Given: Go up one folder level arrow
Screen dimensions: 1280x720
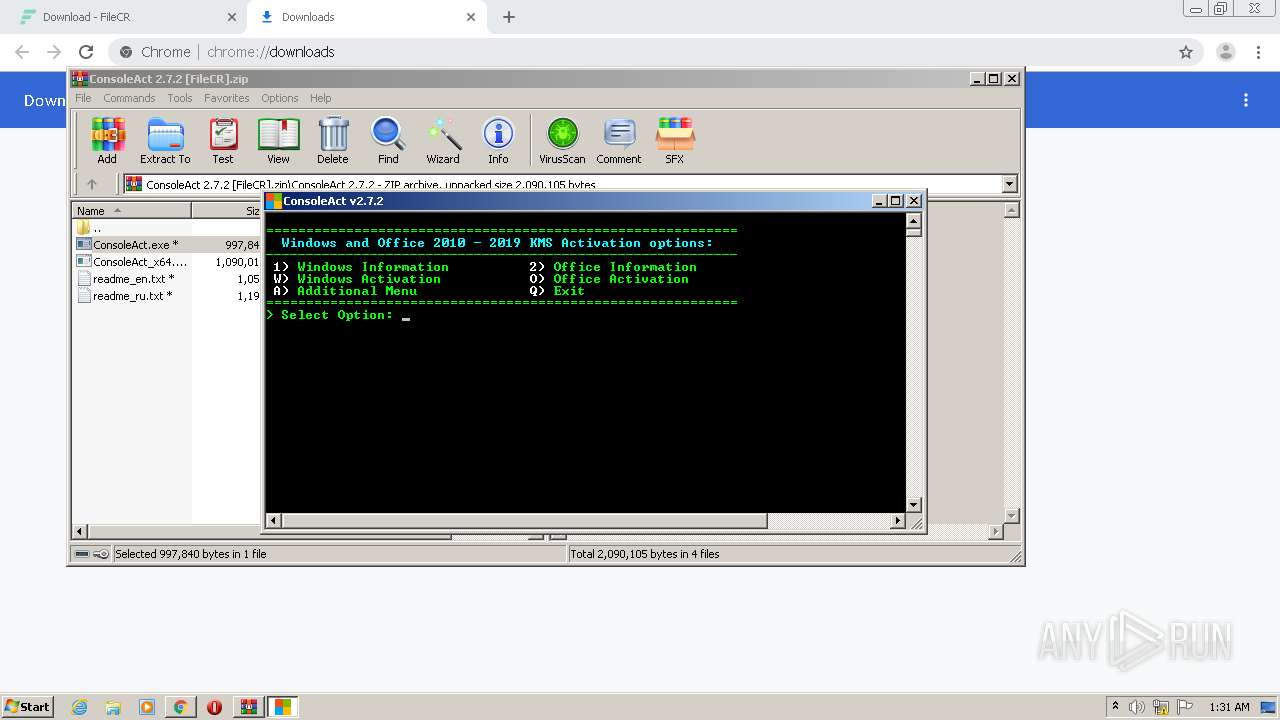Looking at the screenshot, I should click(x=92, y=184).
